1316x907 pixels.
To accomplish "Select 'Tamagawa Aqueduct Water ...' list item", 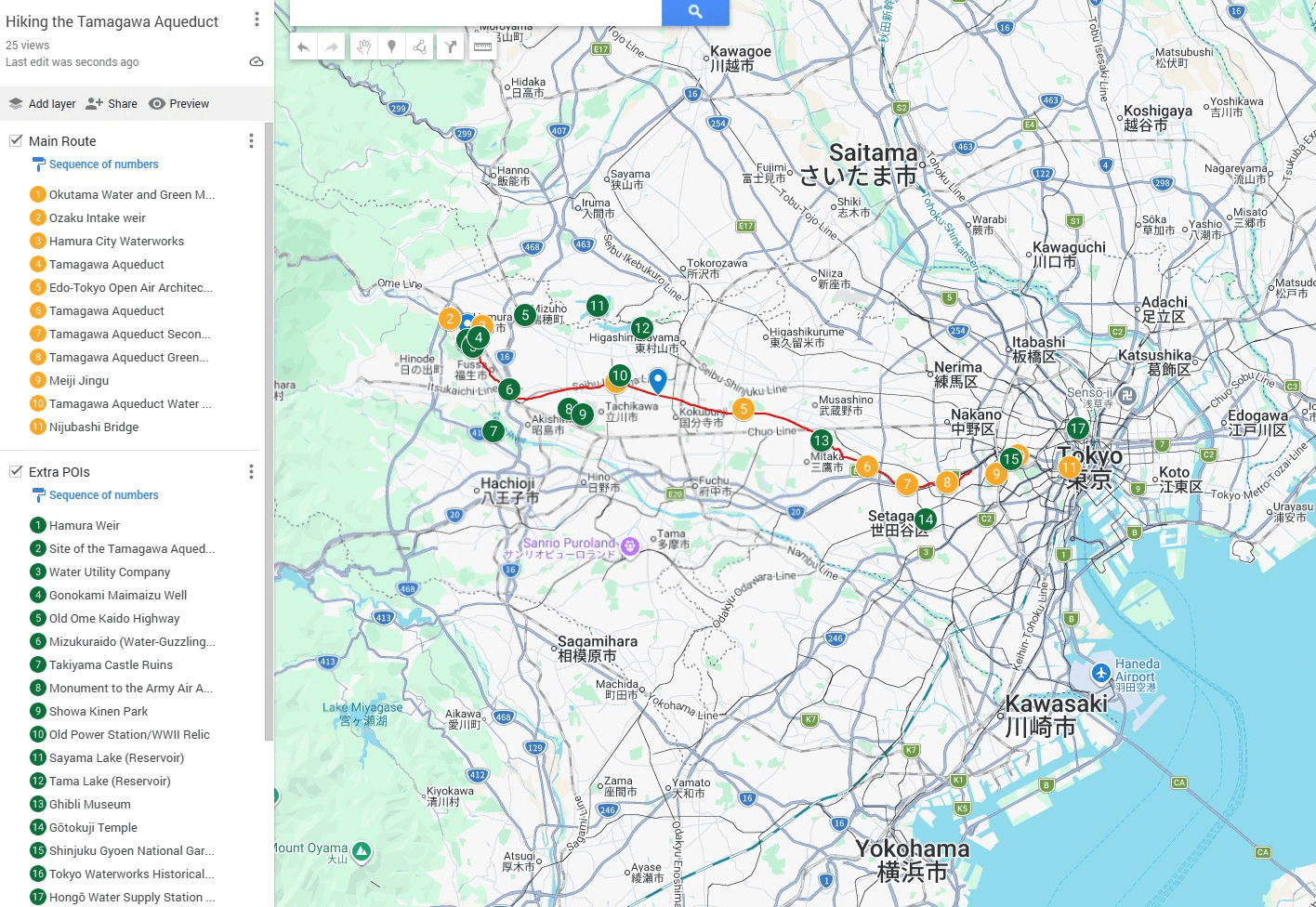I will [x=130, y=404].
